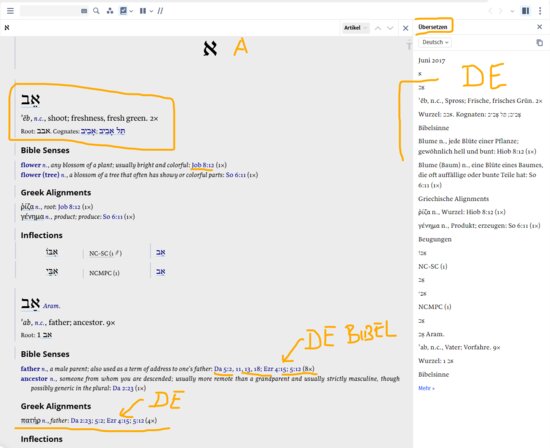Open the Job 8:12 flower reference link
Image resolution: width=550 pixels, height=448 pixels.
(x=203, y=165)
